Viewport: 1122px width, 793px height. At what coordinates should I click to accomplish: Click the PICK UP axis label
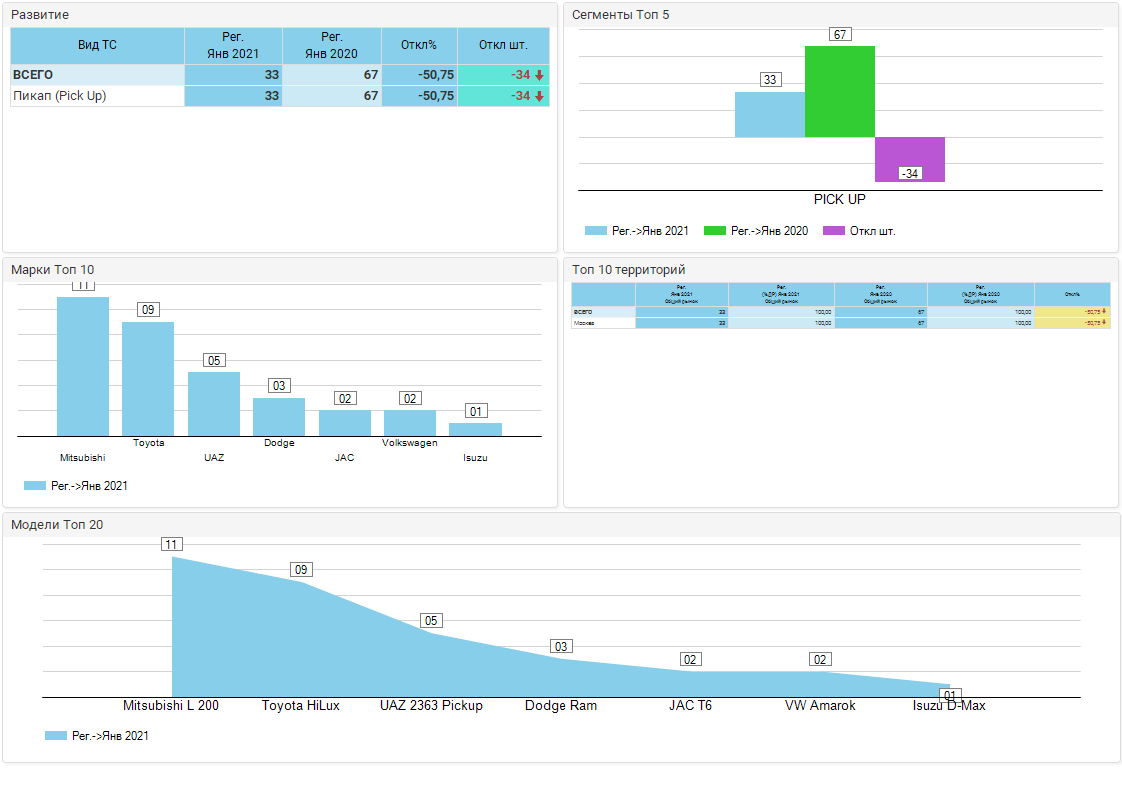[839, 199]
